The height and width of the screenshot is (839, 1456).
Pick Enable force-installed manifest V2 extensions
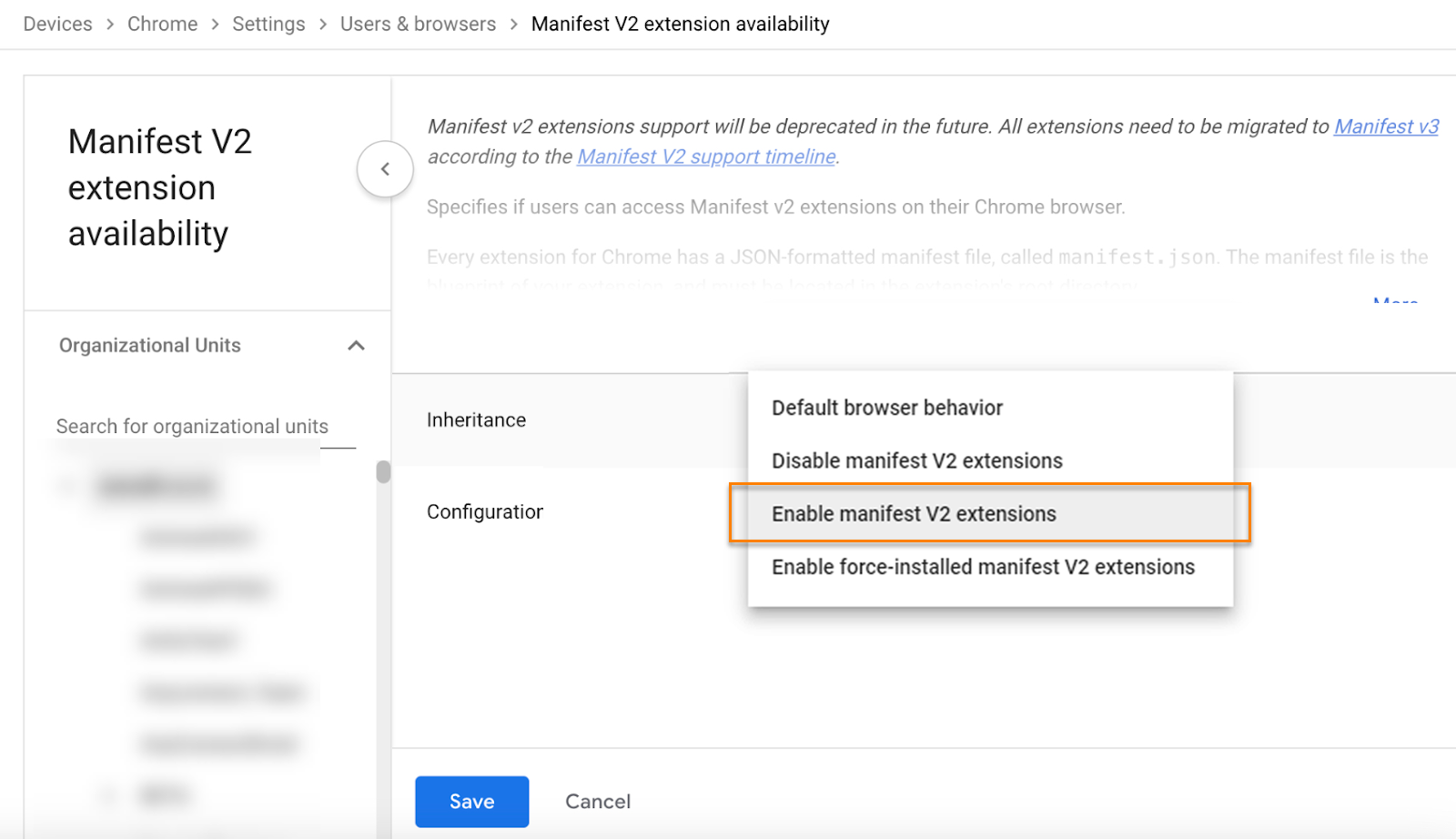click(983, 567)
